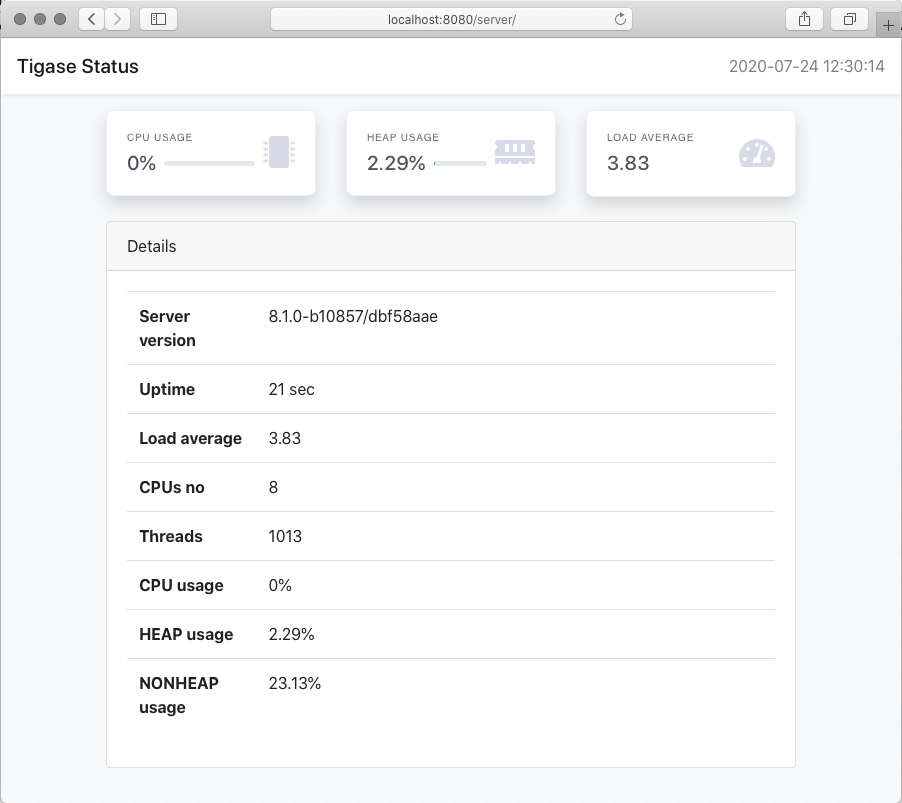Viewport: 902px width, 803px height.
Task: Click the CPU chip icon
Action: point(279,152)
